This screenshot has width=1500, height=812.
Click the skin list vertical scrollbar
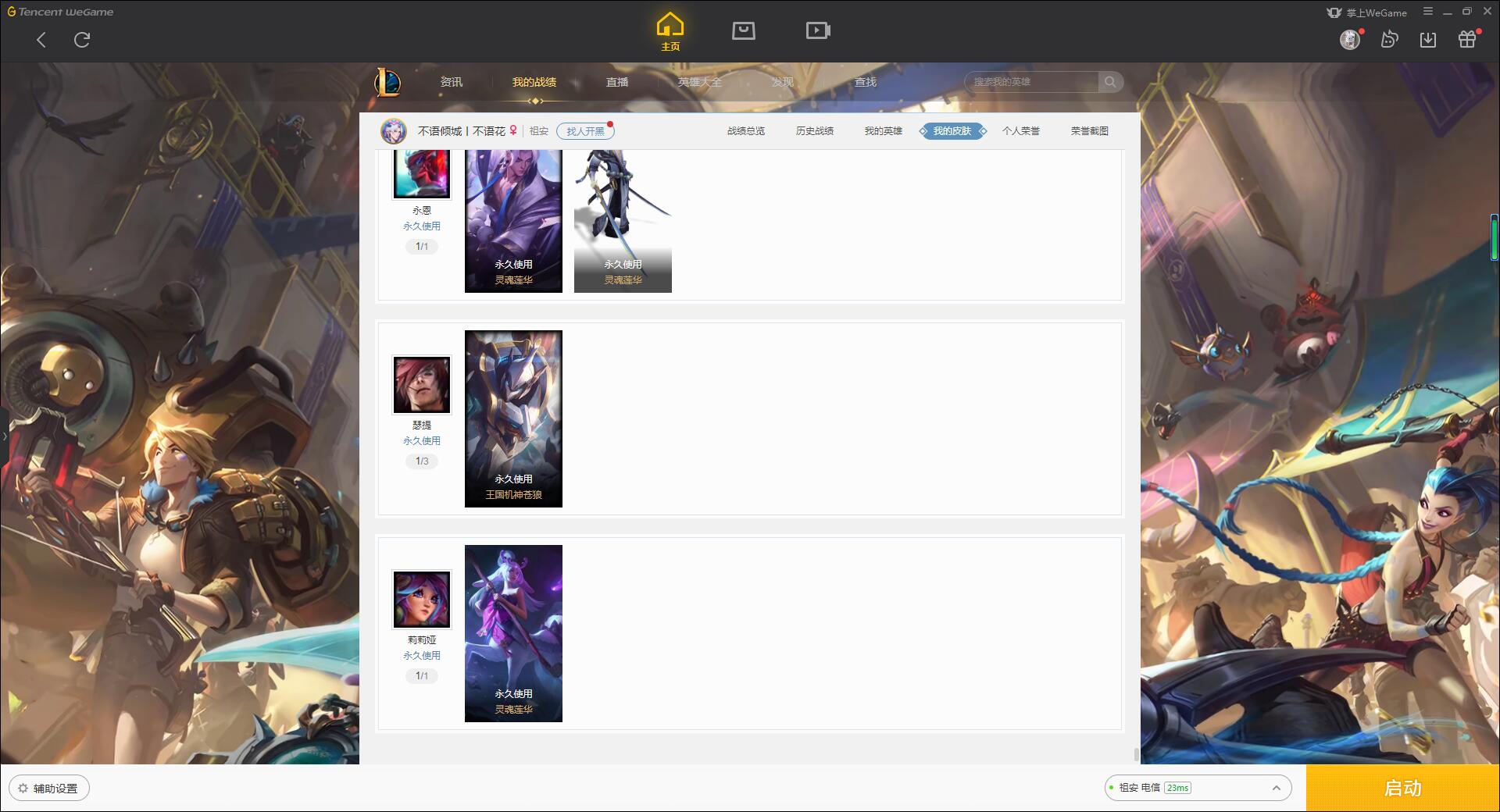point(1137,754)
